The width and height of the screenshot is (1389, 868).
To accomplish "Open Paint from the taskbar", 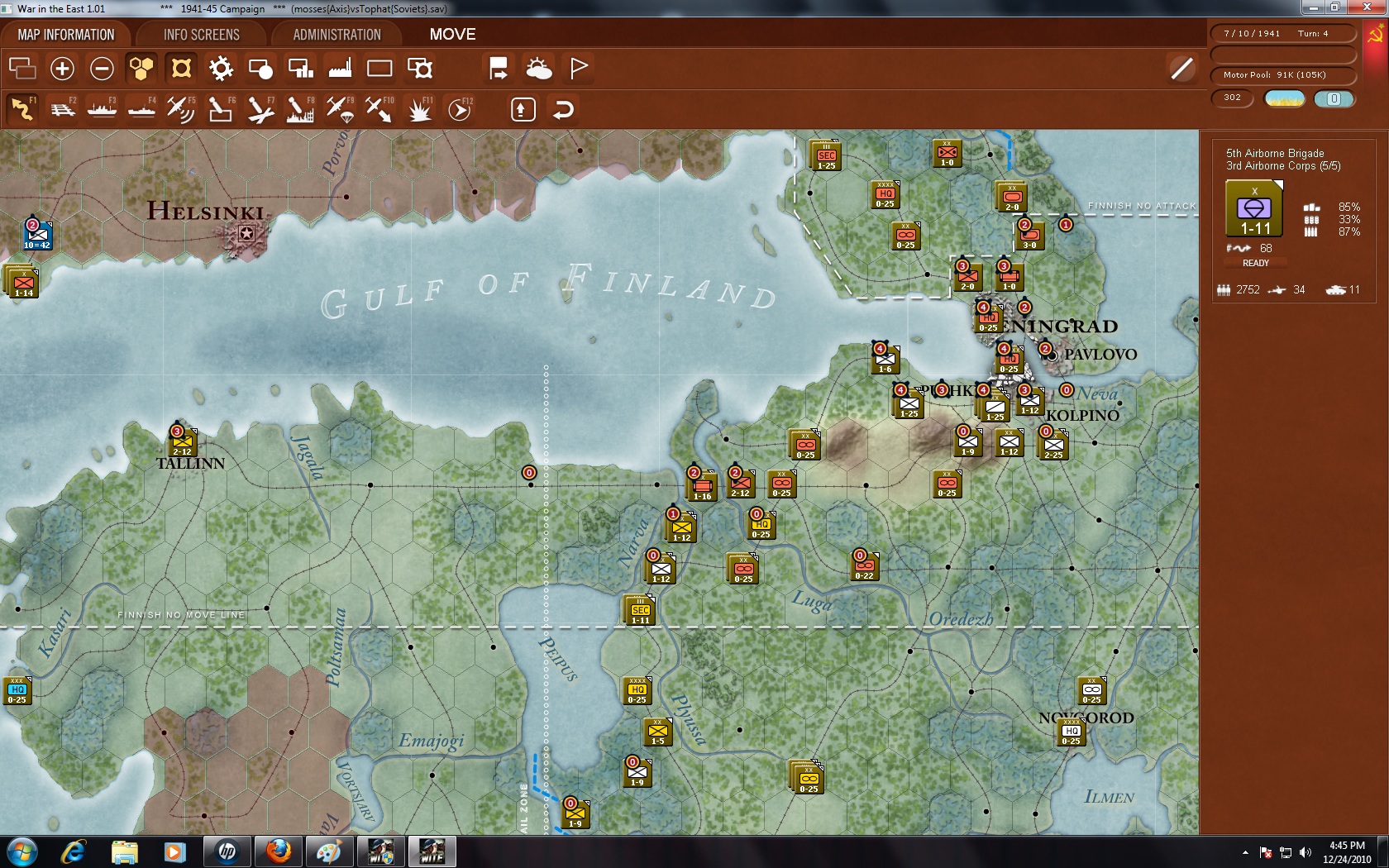I will click(x=329, y=851).
